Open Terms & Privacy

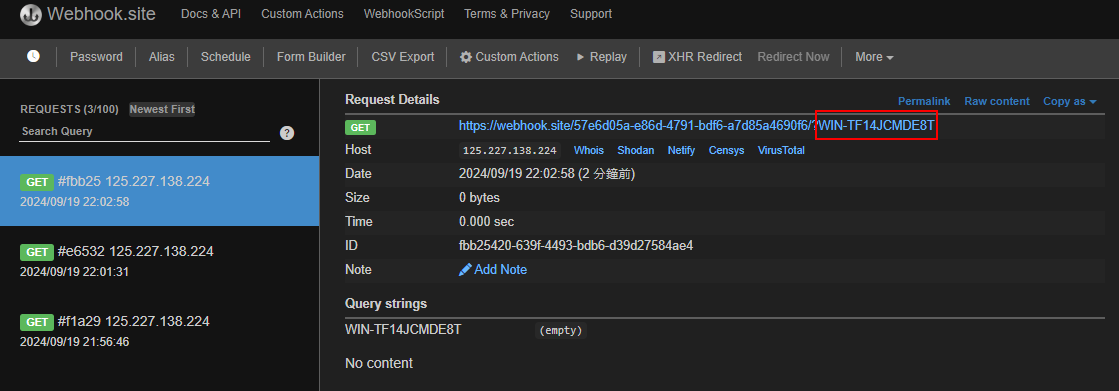pos(507,14)
